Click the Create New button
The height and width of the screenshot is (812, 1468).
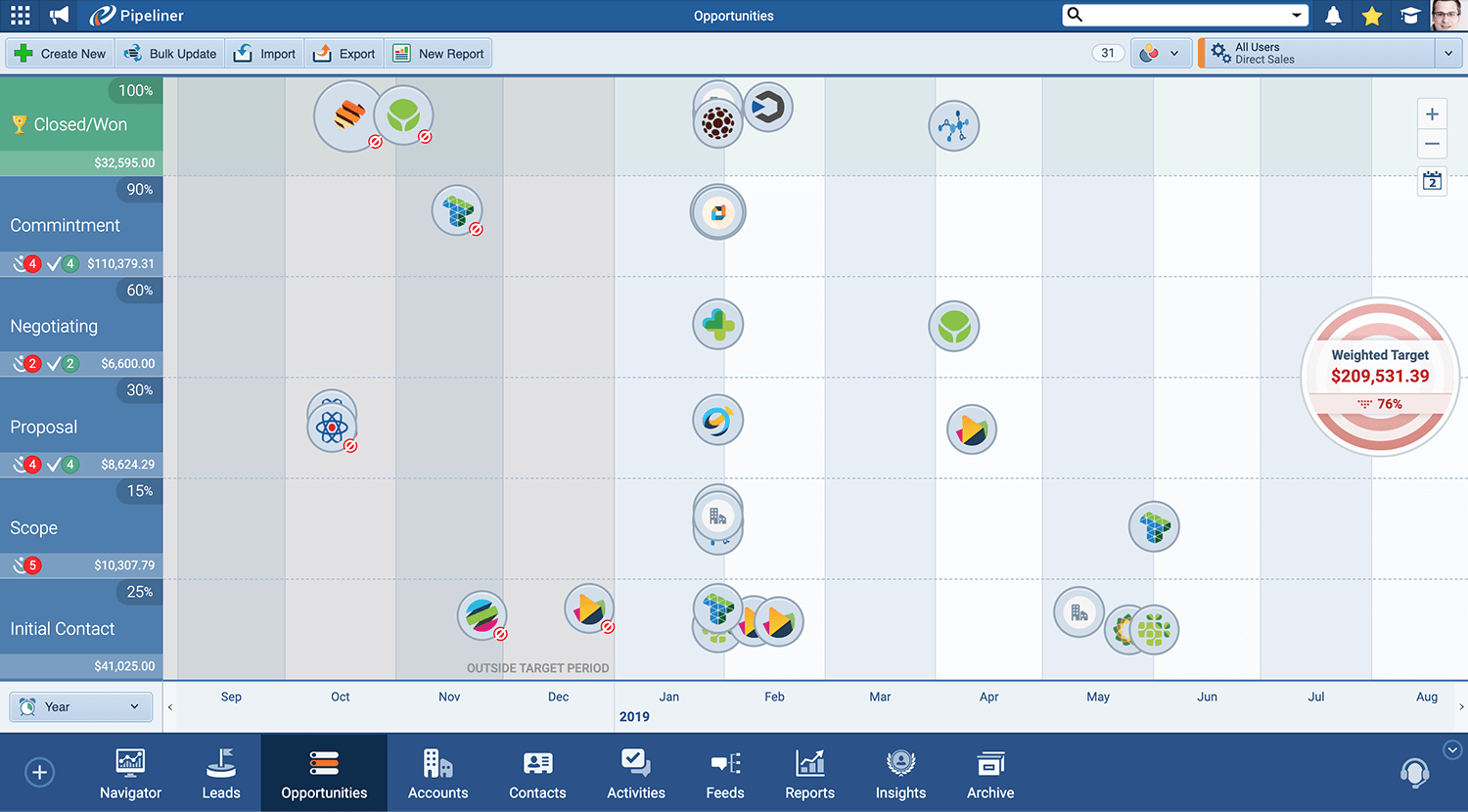click(x=61, y=54)
